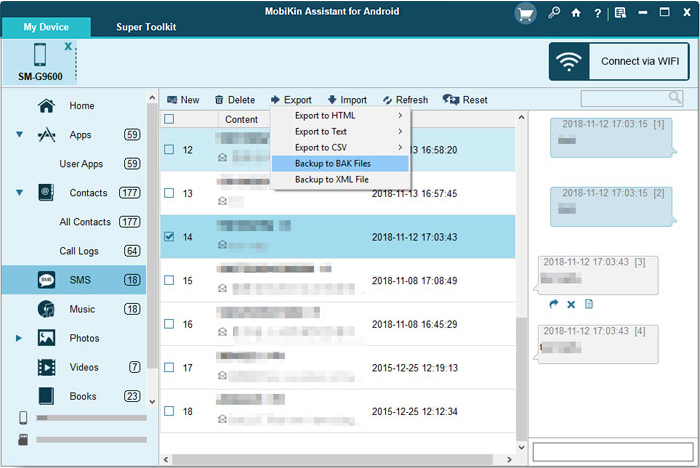Click Delete in the toolbar

pyautogui.click(x=235, y=100)
